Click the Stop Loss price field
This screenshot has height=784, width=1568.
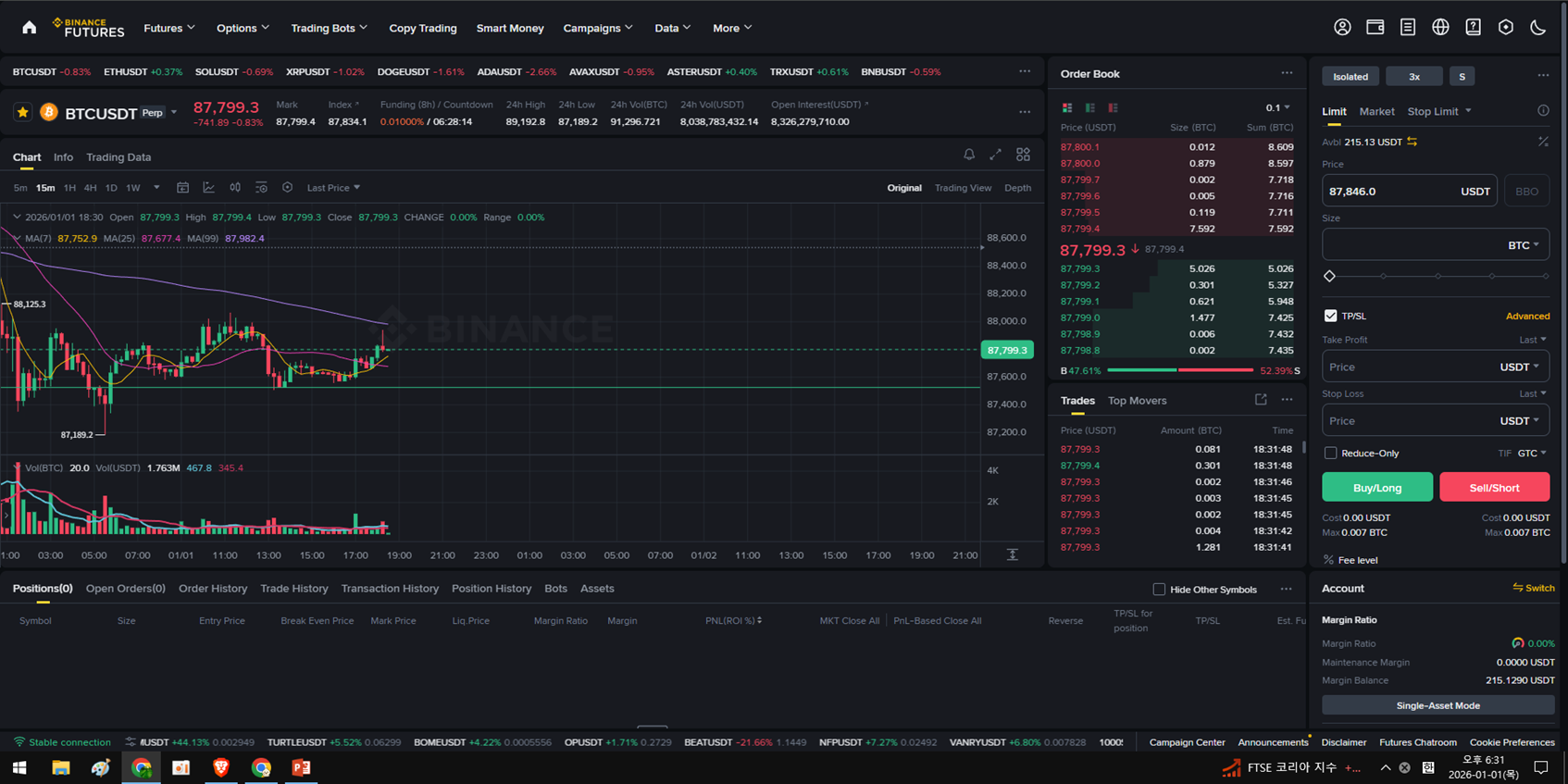pyautogui.click(x=1436, y=420)
